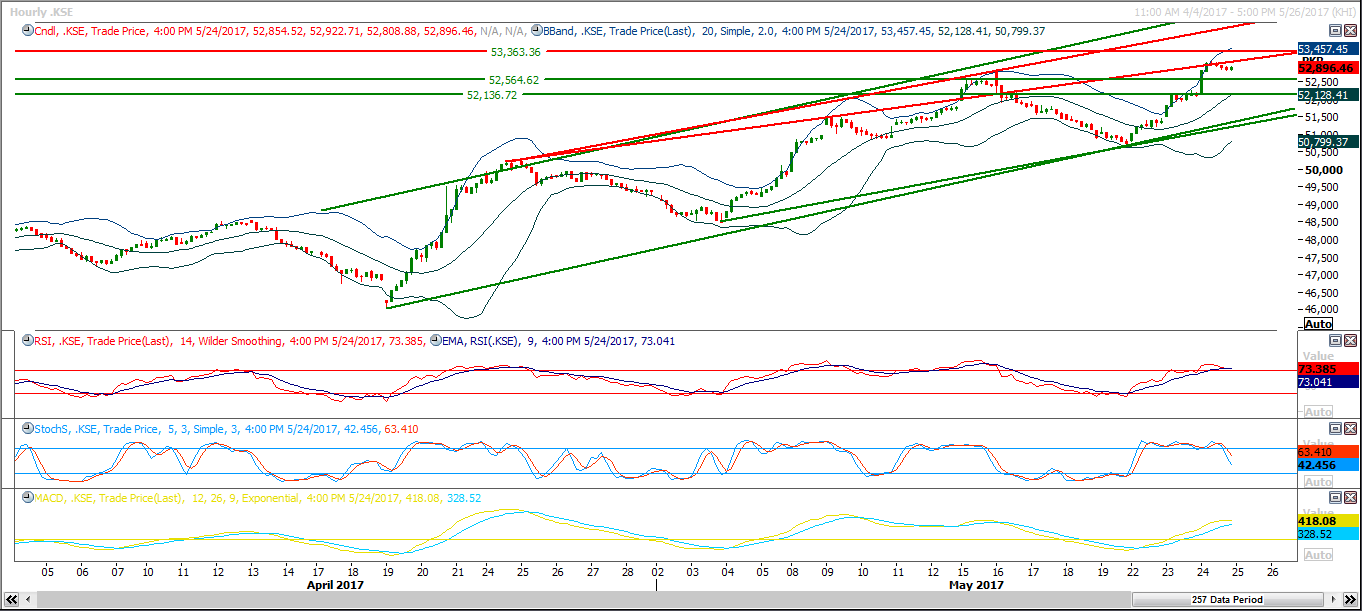1362x611 pixels.
Task: Click the clock icon beside the BBand label
Action: pyautogui.click(x=537, y=31)
